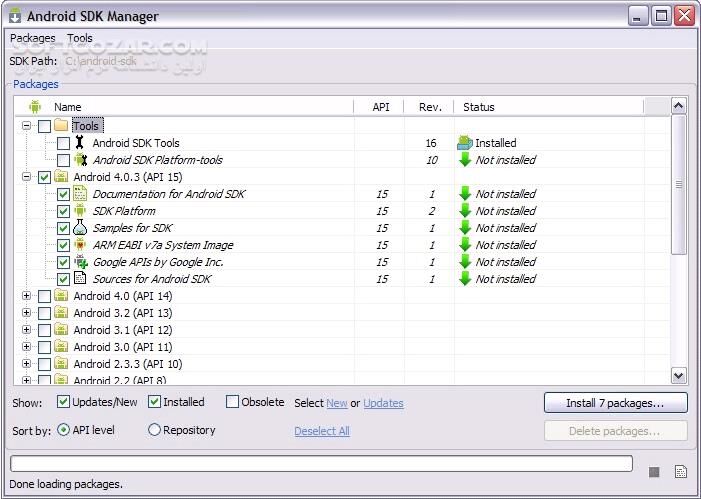Viewport: 701px width, 499px height.
Task: Check the Android 4.0 (API 14) checkbox
Action: point(44,296)
